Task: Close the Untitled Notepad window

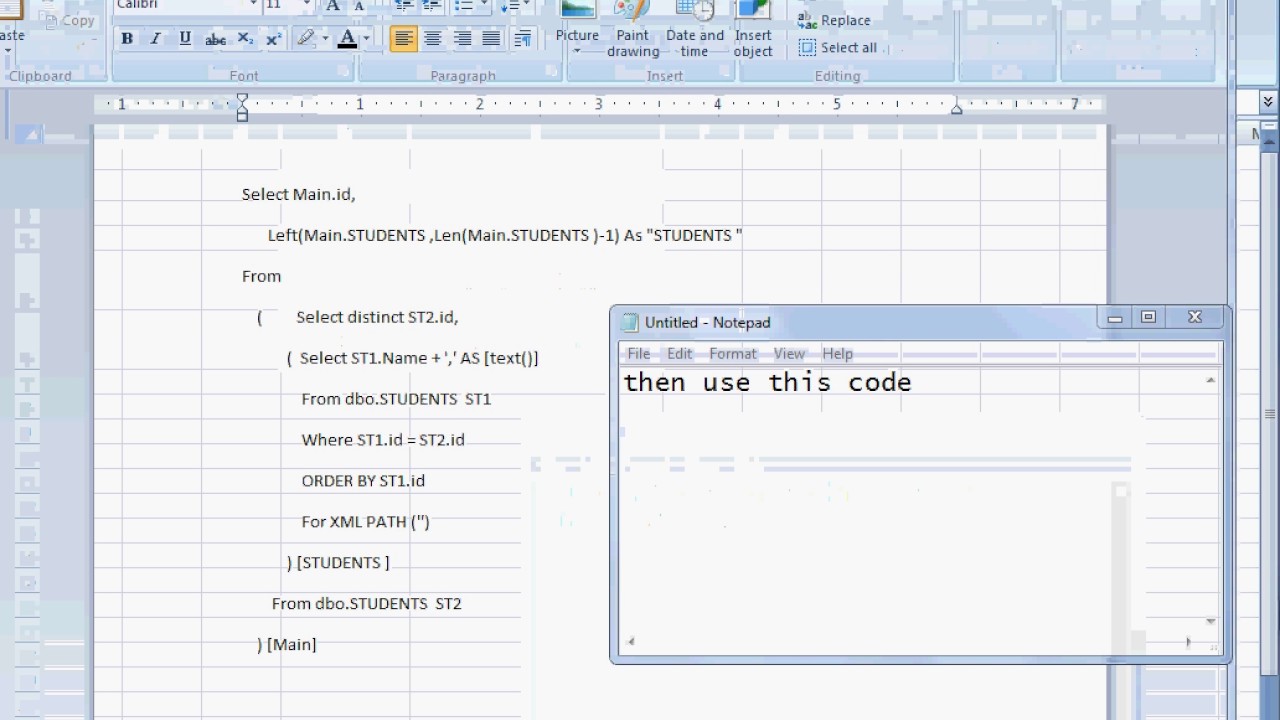Action: click(1194, 318)
